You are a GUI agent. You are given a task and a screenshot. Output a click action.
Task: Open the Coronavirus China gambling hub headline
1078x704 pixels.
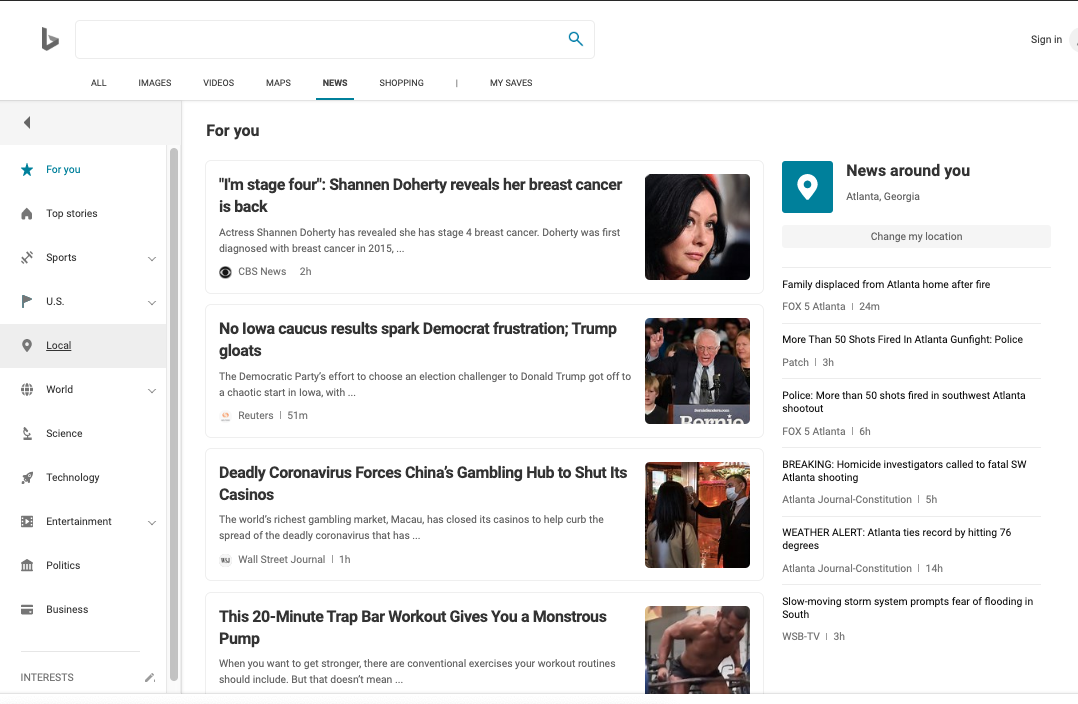pyautogui.click(x=423, y=483)
